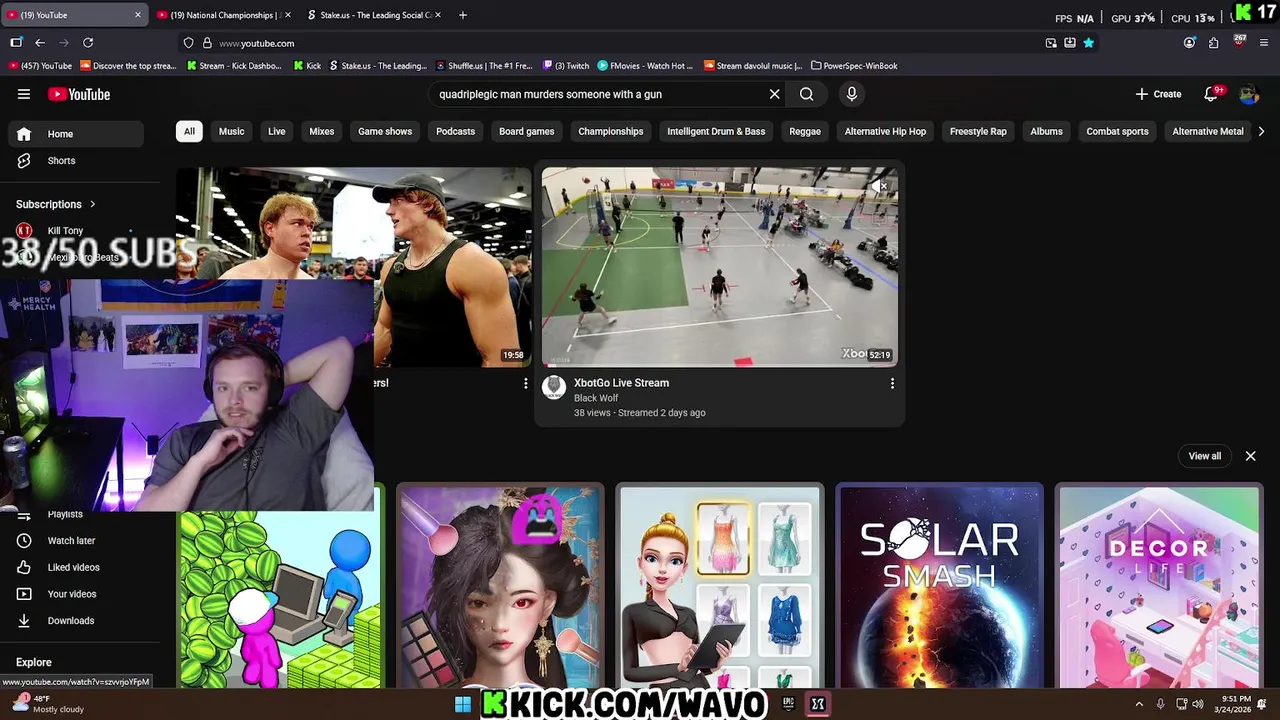Switch to the National Championships browser tab
This screenshot has height=720, width=1280.
click(222, 15)
